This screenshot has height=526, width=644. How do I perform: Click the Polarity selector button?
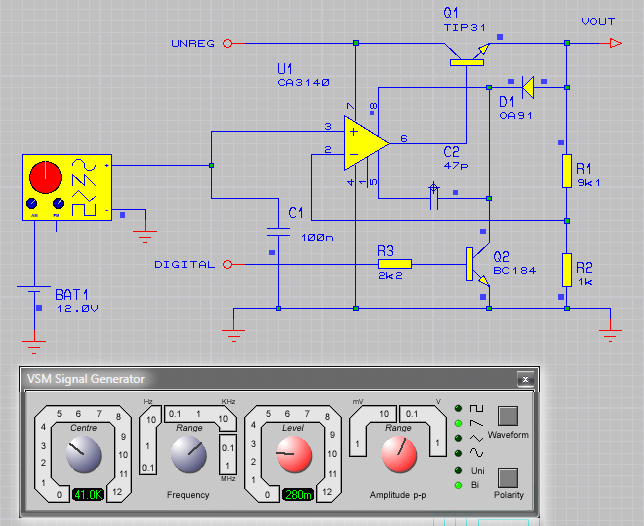[x=508, y=478]
